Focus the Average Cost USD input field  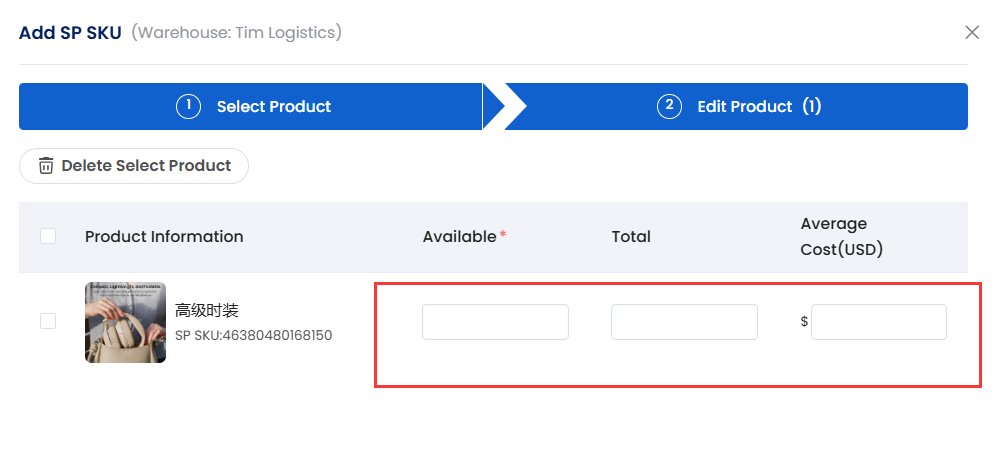pyautogui.click(x=879, y=322)
